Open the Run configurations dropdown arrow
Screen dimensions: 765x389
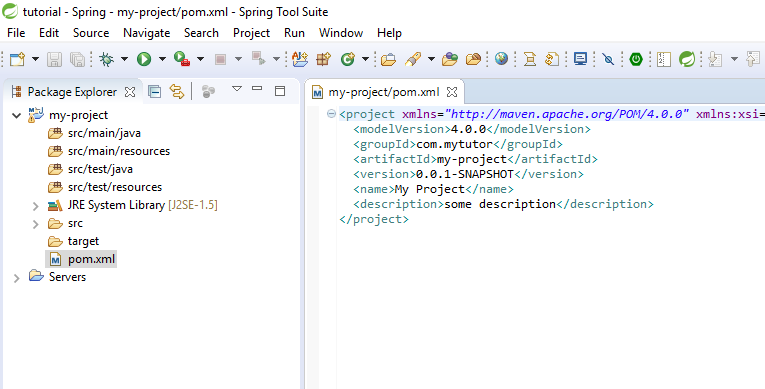(x=162, y=59)
